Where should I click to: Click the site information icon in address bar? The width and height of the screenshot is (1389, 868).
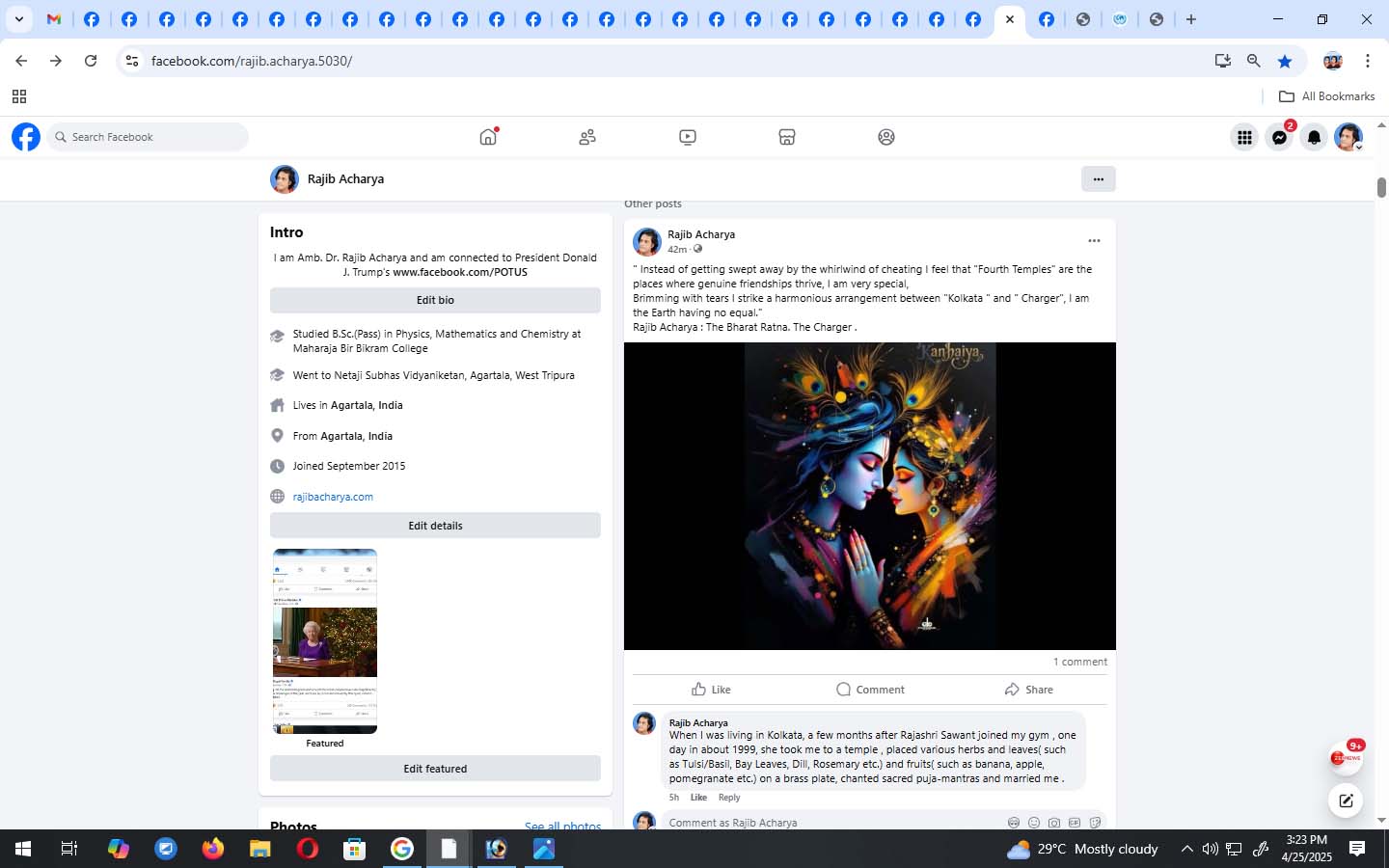[132, 61]
